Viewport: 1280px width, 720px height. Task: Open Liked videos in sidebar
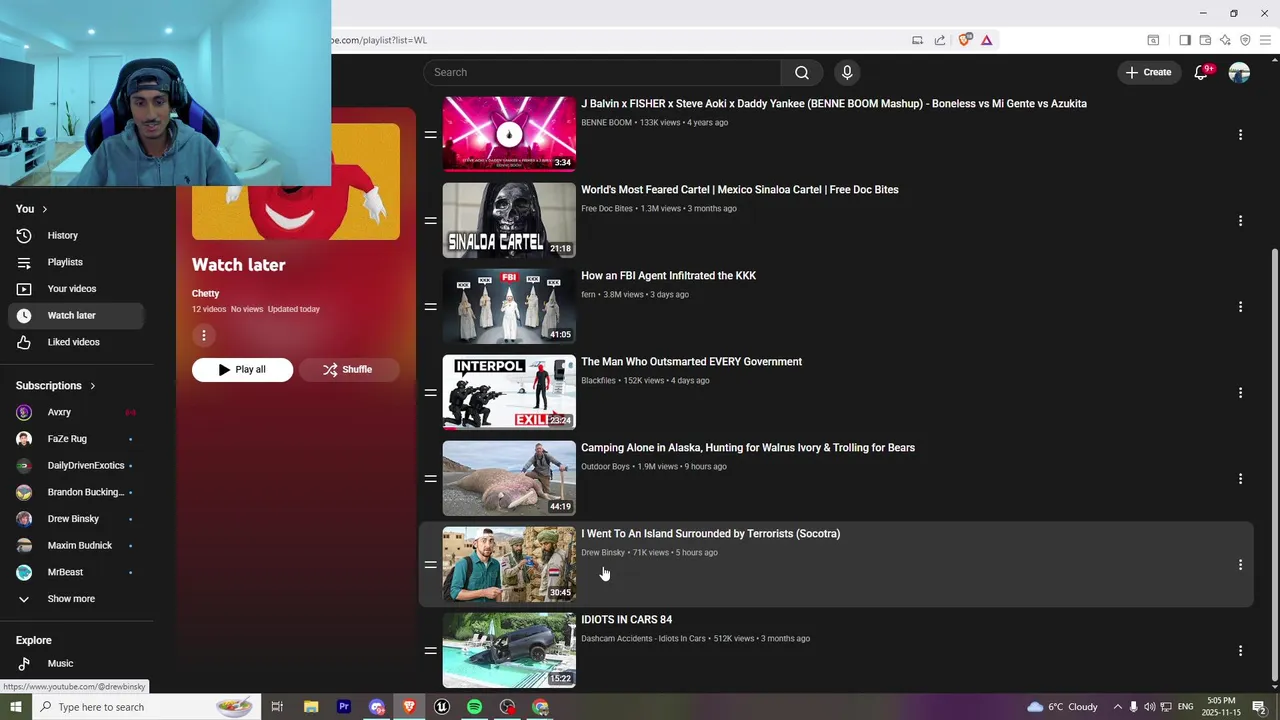[76, 342]
